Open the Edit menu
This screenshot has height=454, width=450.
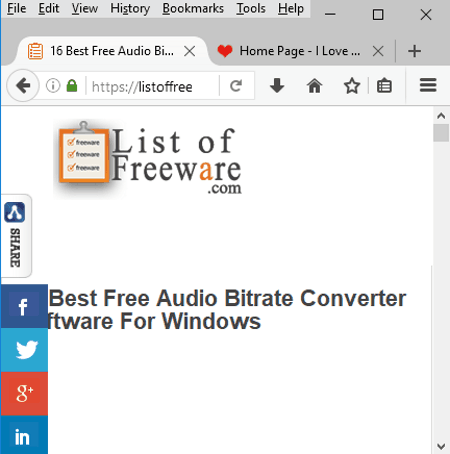click(49, 8)
